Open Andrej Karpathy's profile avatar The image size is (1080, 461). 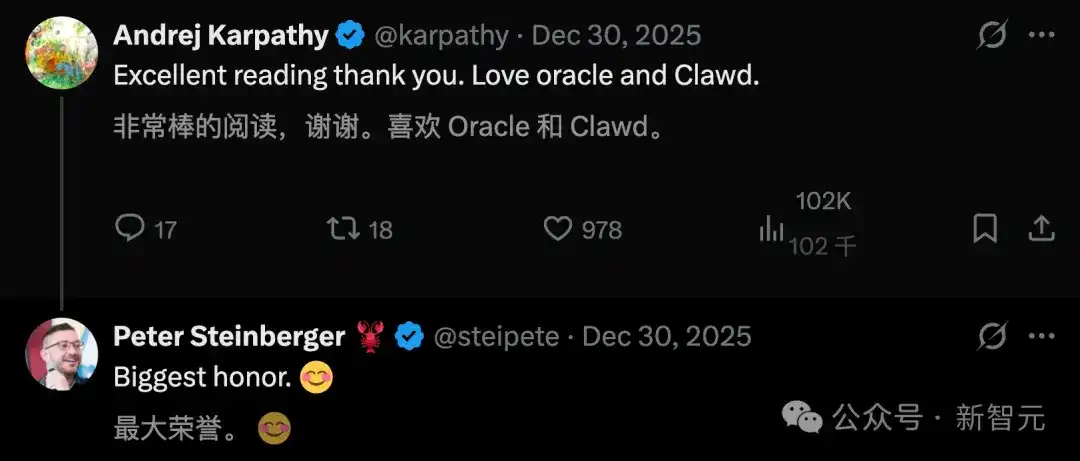61,53
